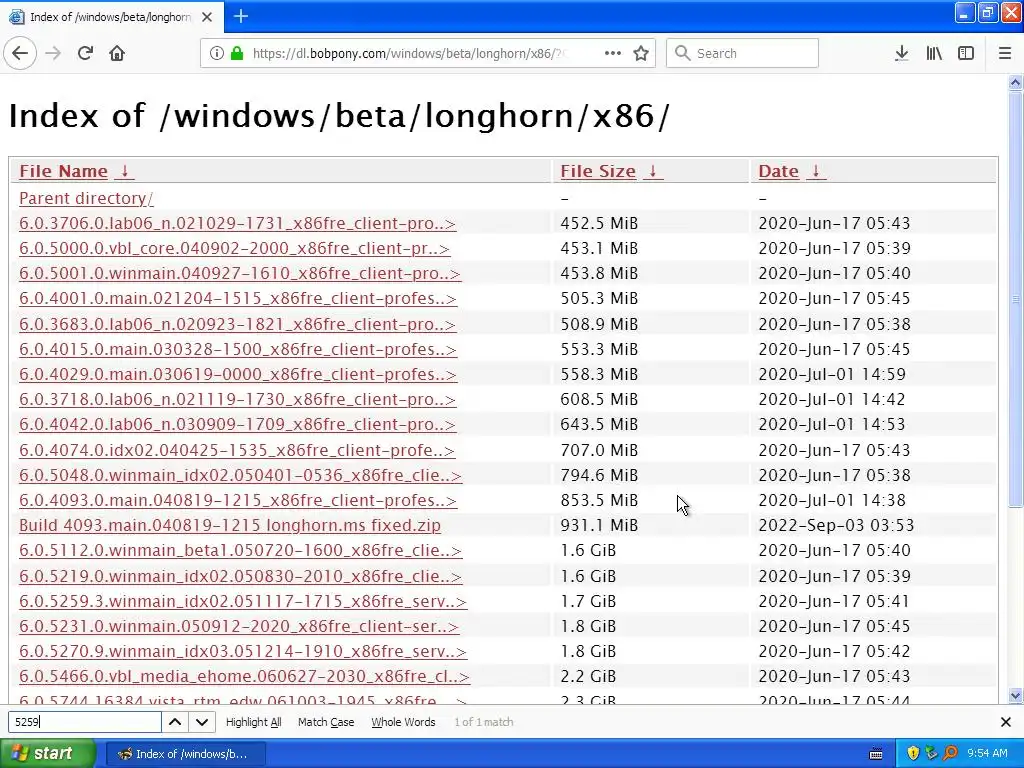Open 6.0.5466.0.vbl_media_ehome.060627-2030 link
Image resolution: width=1024 pixels, height=768 pixels.
pos(244,677)
